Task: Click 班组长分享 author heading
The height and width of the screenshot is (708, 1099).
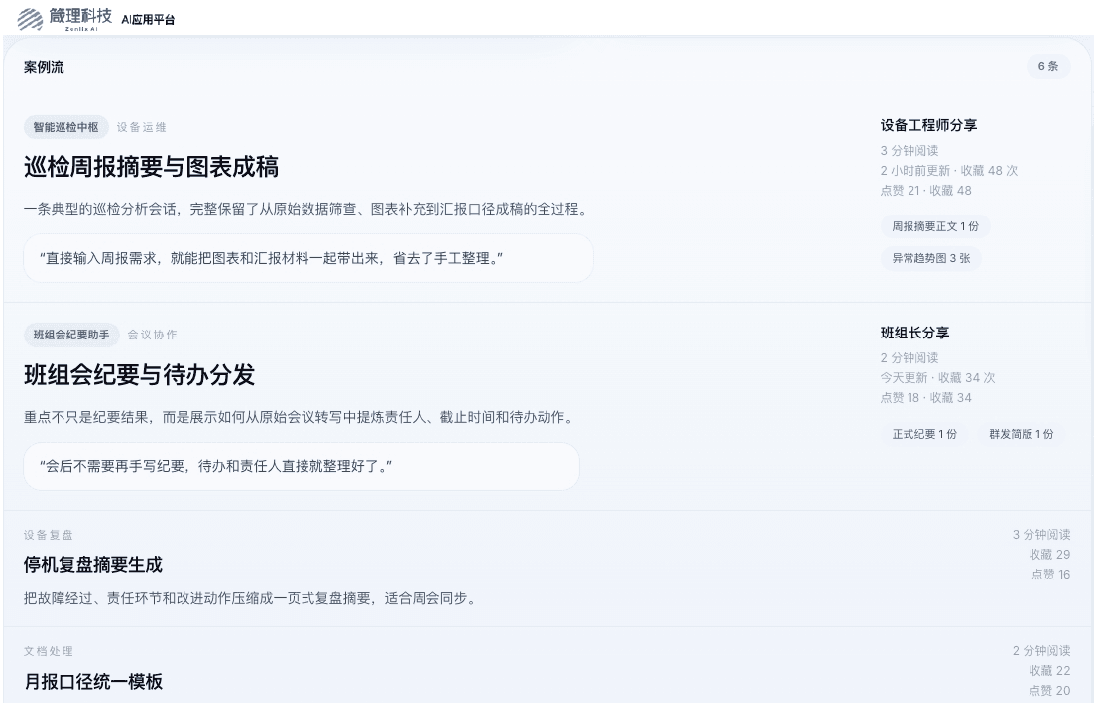Action: point(915,332)
